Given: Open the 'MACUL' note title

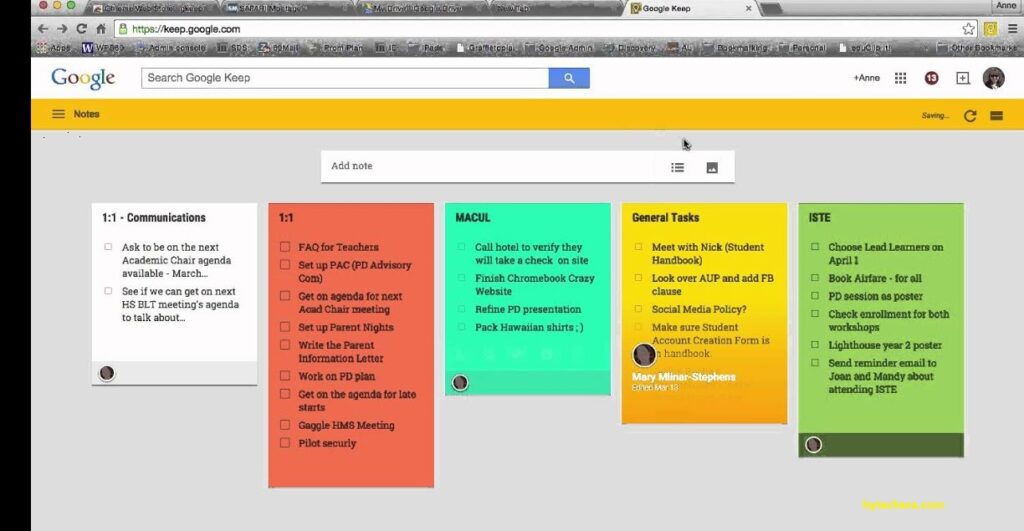Looking at the screenshot, I should tap(473, 217).
